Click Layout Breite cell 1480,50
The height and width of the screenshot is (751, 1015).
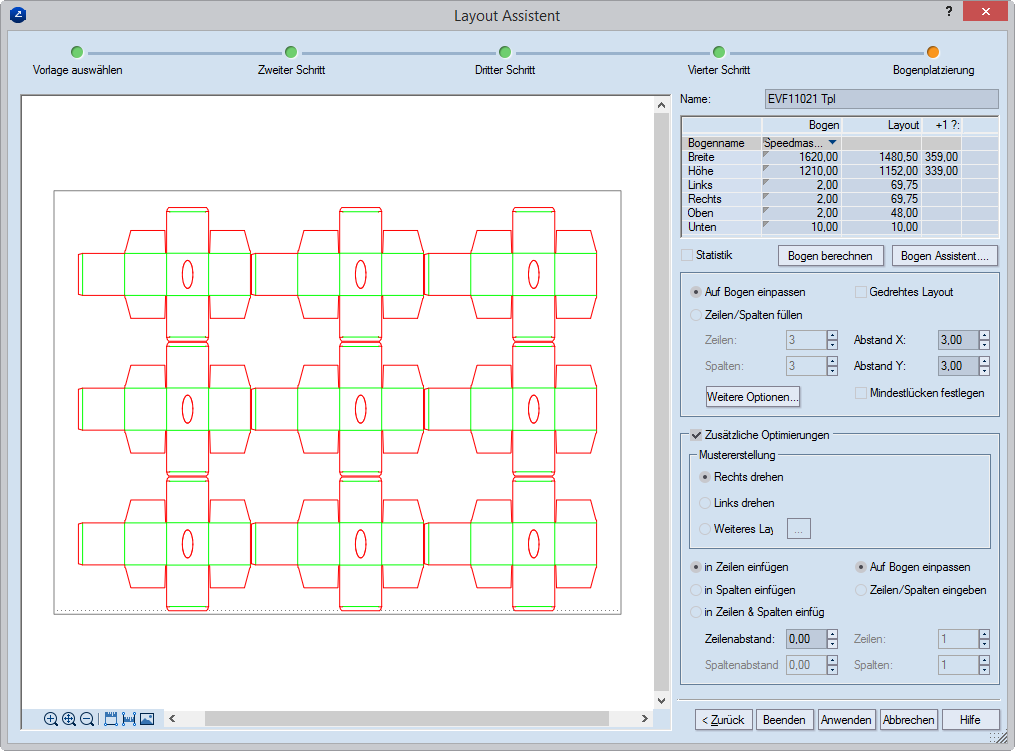[882, 157]
